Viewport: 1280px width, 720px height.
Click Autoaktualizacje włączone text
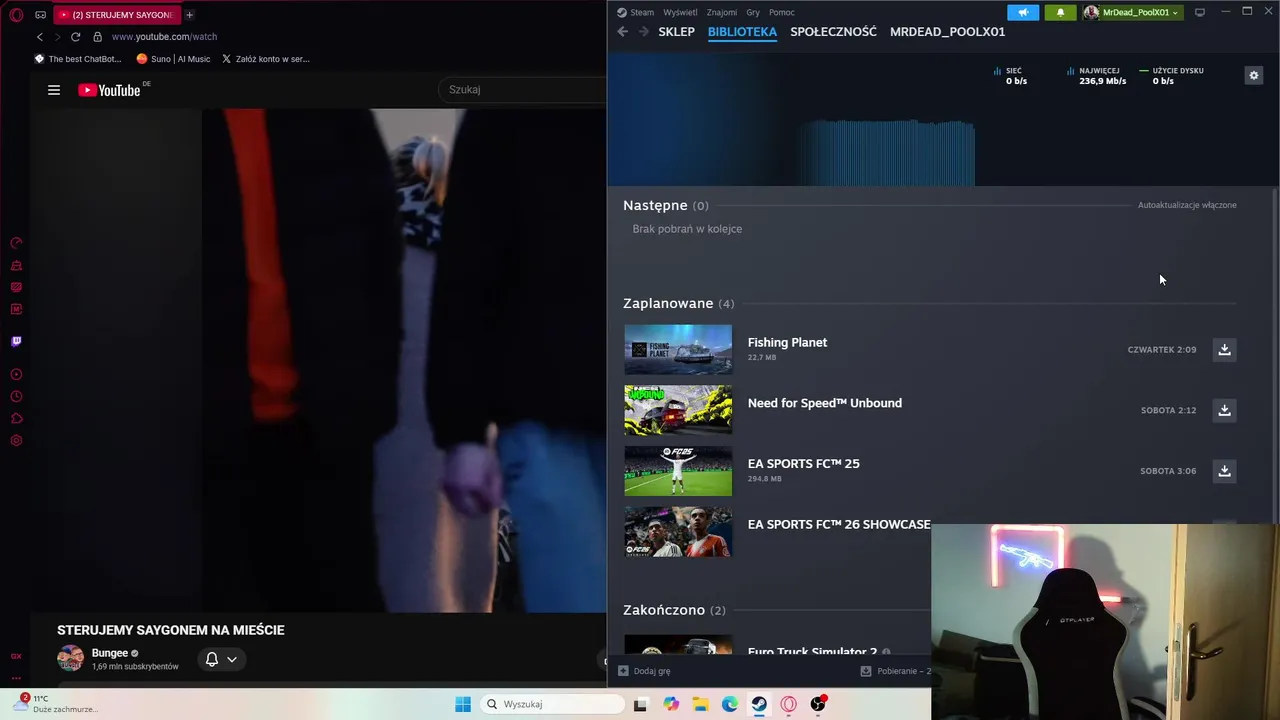pos(1187,205)
